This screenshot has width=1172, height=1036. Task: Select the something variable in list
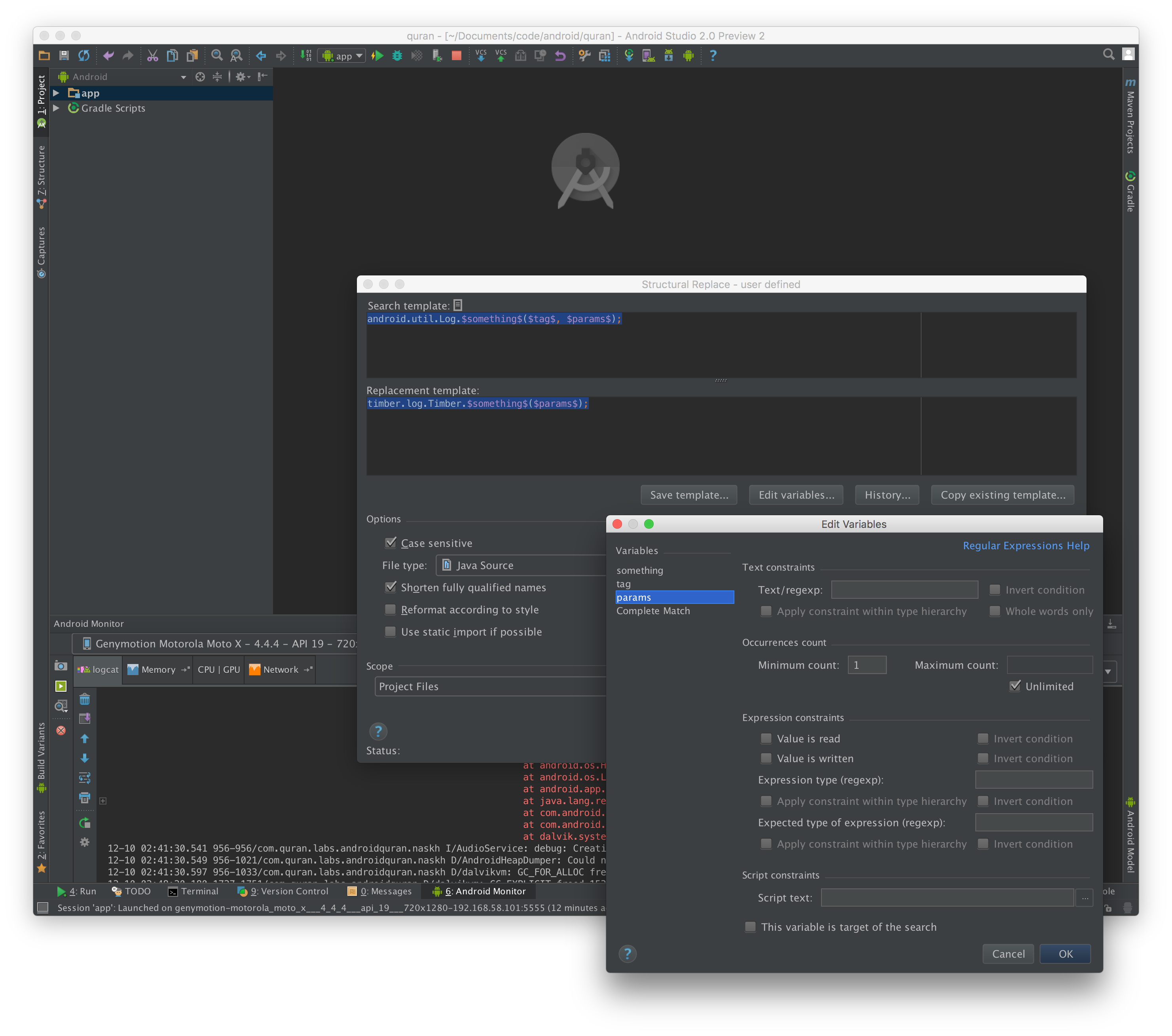click(x=640, y=570)
